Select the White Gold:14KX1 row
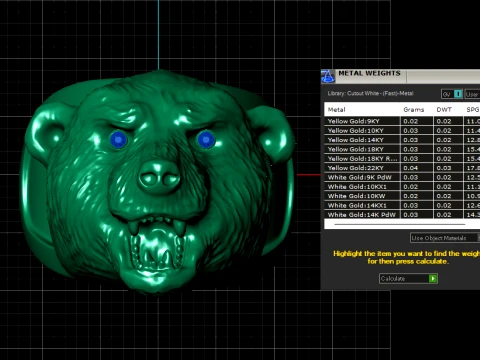 (402, 205)
